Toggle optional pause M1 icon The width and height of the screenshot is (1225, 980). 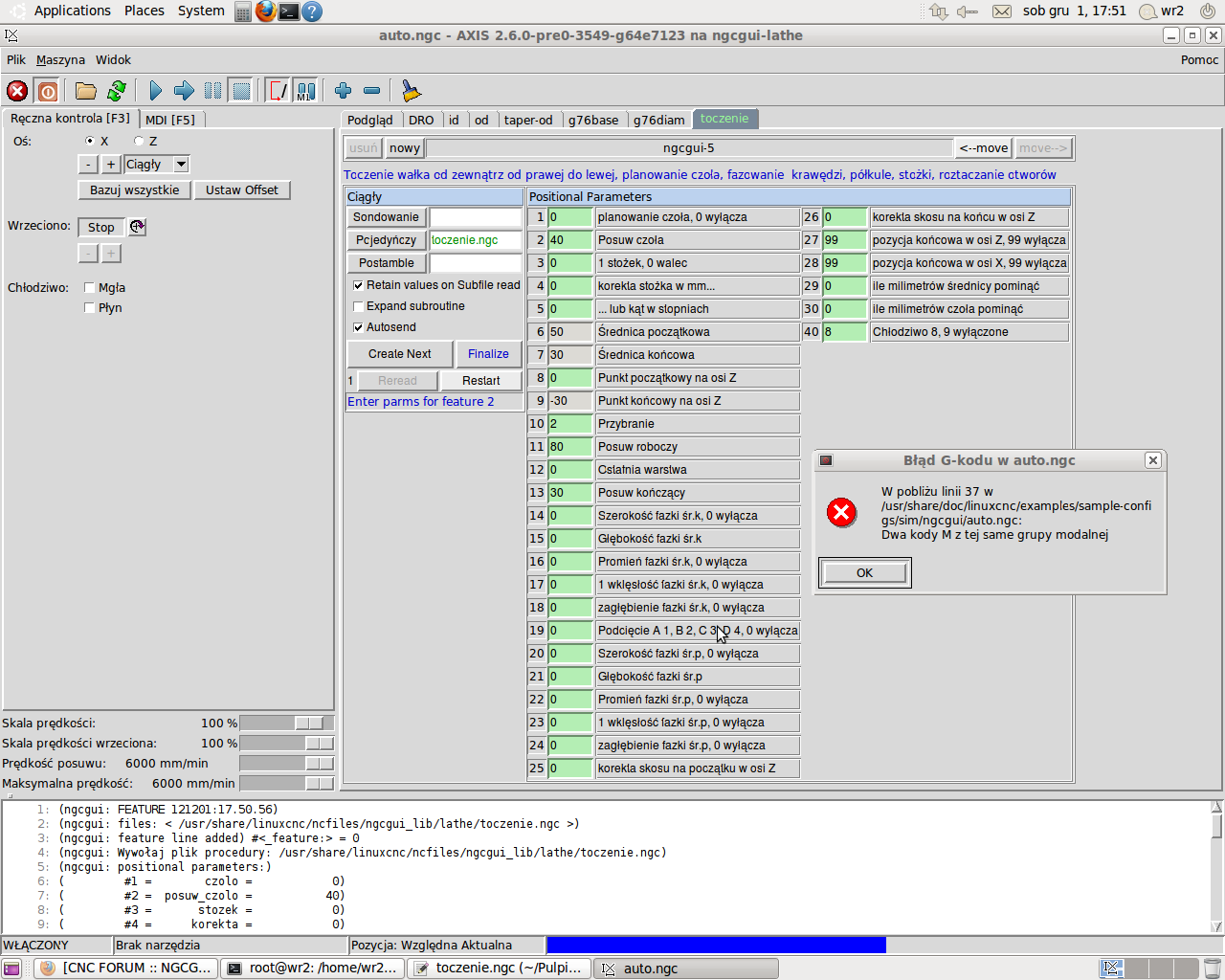click(305, 91)
